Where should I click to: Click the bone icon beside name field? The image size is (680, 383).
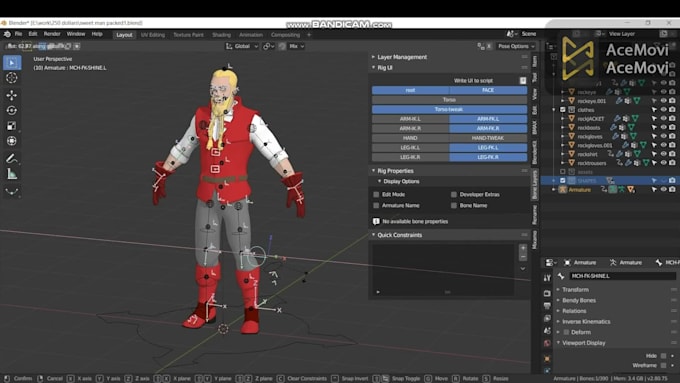pyautogui.click(x=561, y=276)
